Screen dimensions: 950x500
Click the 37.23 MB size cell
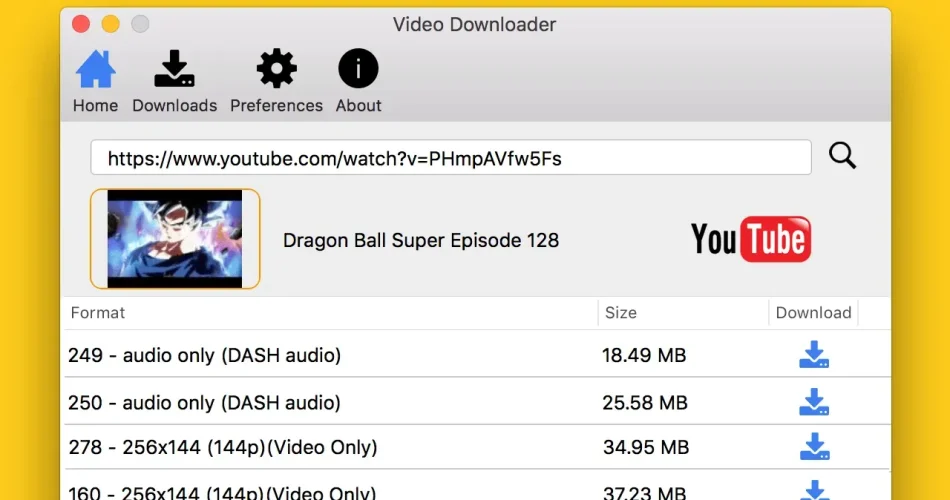[645, 493]
